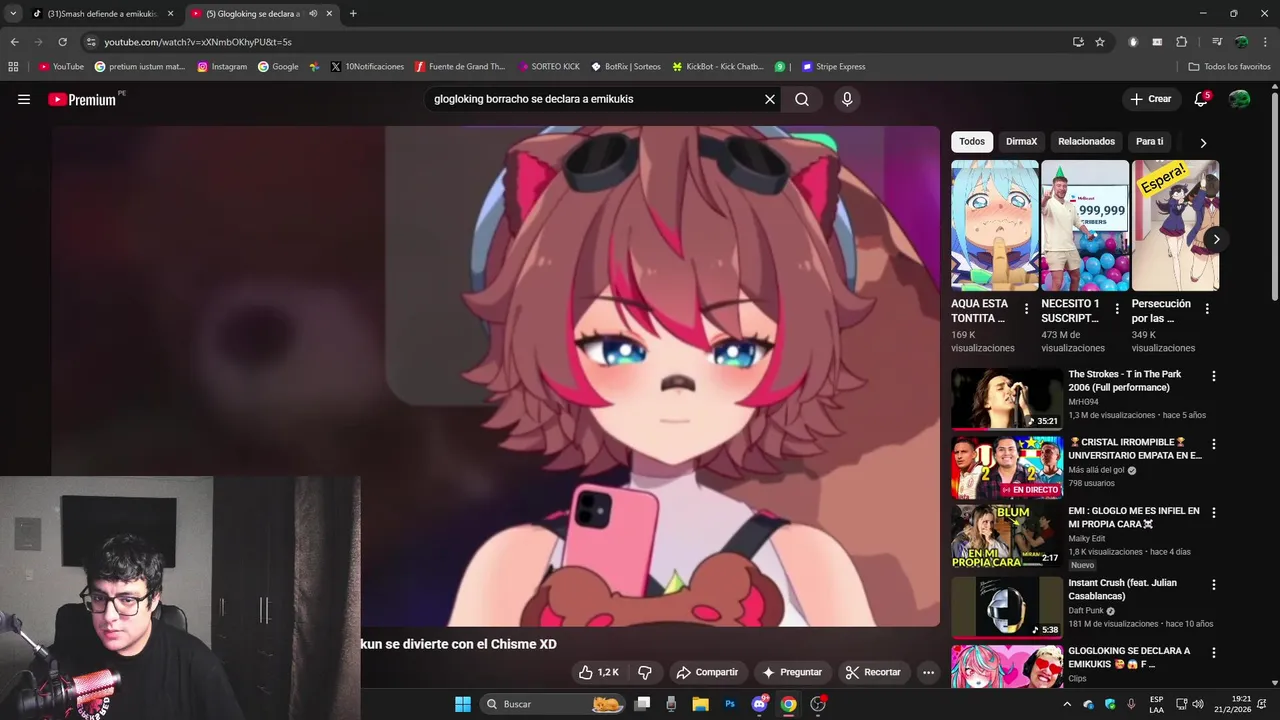Select the Relacionados filter chip
The height and width of the screenshot is (720, 1280).
tap(1086, 141)
